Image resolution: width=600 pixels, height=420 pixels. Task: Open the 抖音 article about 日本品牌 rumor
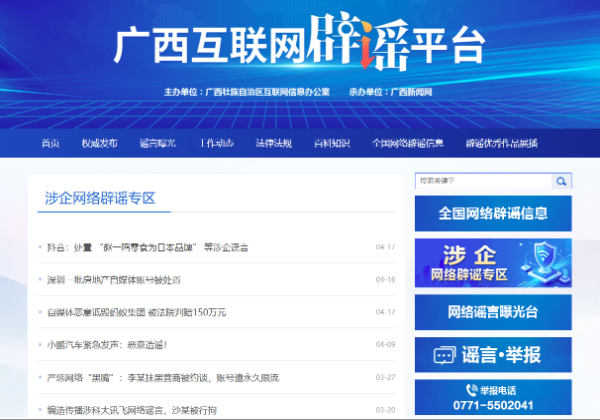click(x=148, y=247)
